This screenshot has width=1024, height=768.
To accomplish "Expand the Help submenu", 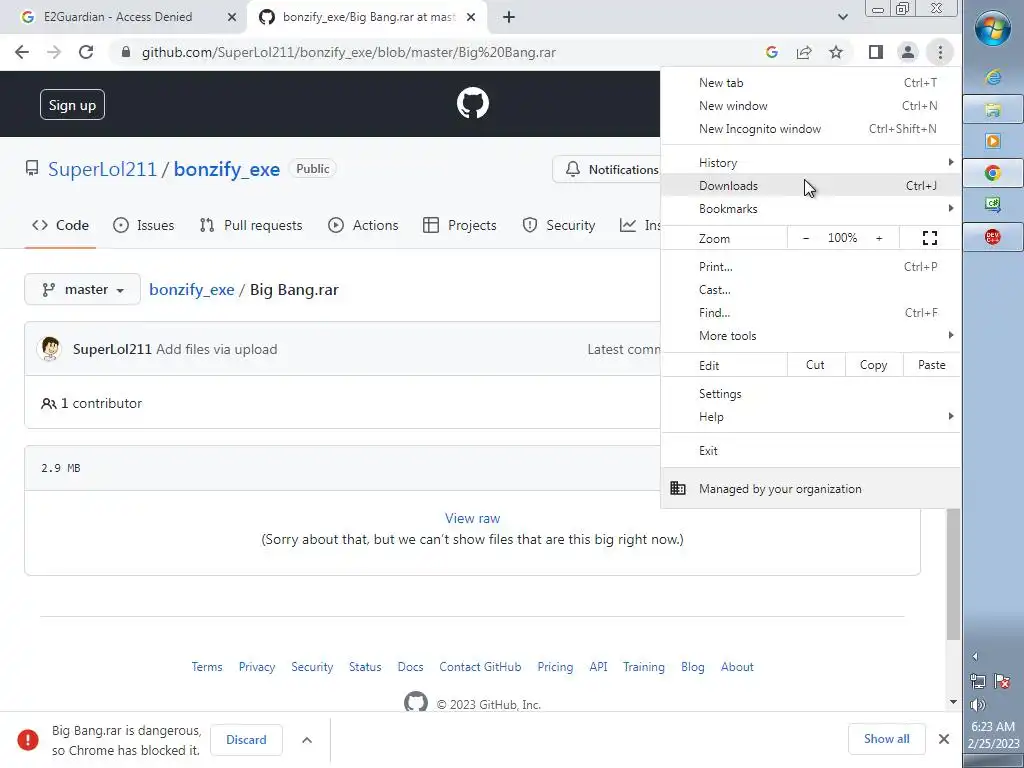I will click(x=810, y=417).
